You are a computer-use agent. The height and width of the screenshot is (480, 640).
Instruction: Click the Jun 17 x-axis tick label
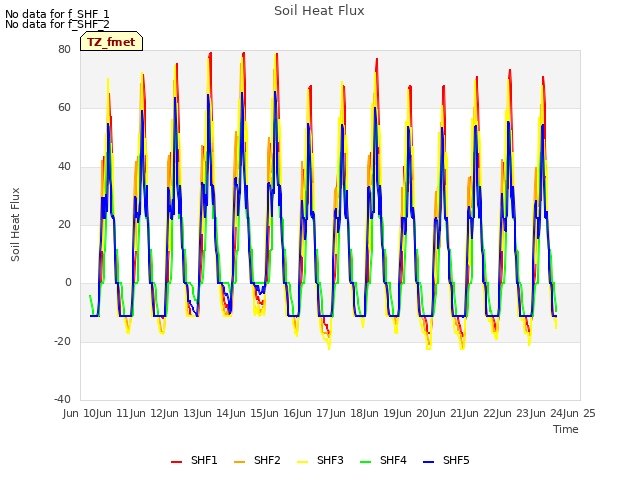(x=314, y=413)
